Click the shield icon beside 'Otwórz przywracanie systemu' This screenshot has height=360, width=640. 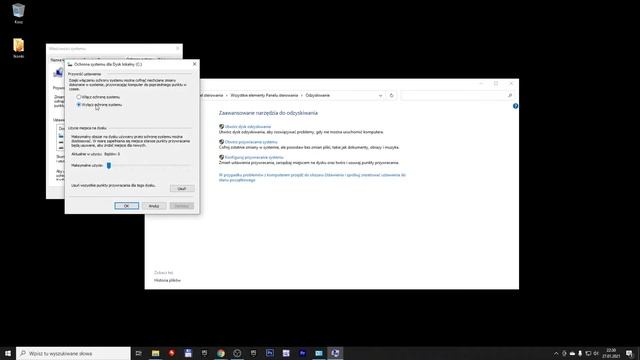(221, 142)
